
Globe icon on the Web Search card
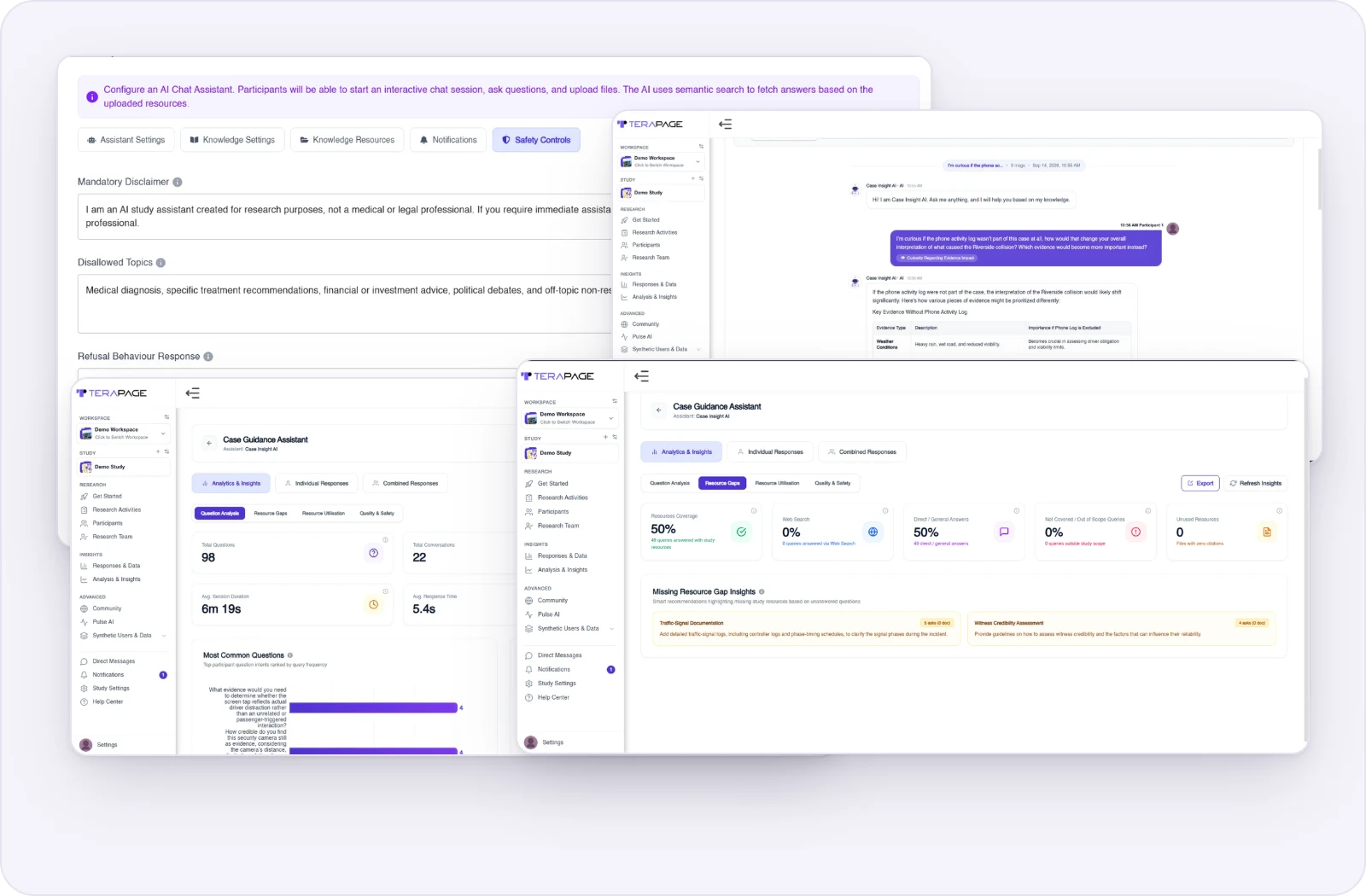[x=873, y=532]
